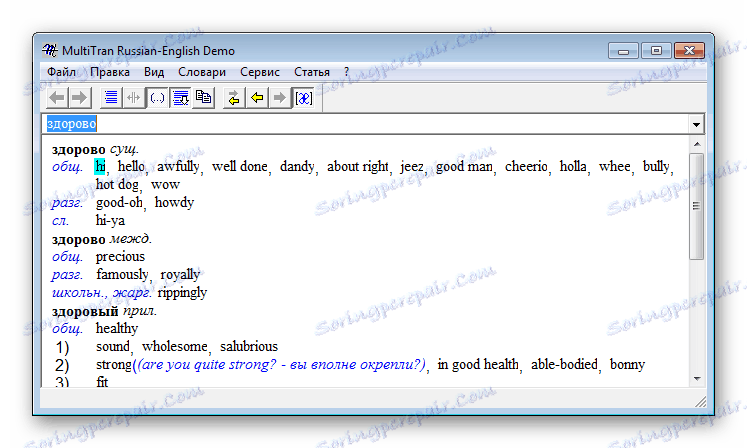The width and height of the screenshot is (747, 448).
Task: Click the translation 'bonny'
Action: tap(627, 365)
